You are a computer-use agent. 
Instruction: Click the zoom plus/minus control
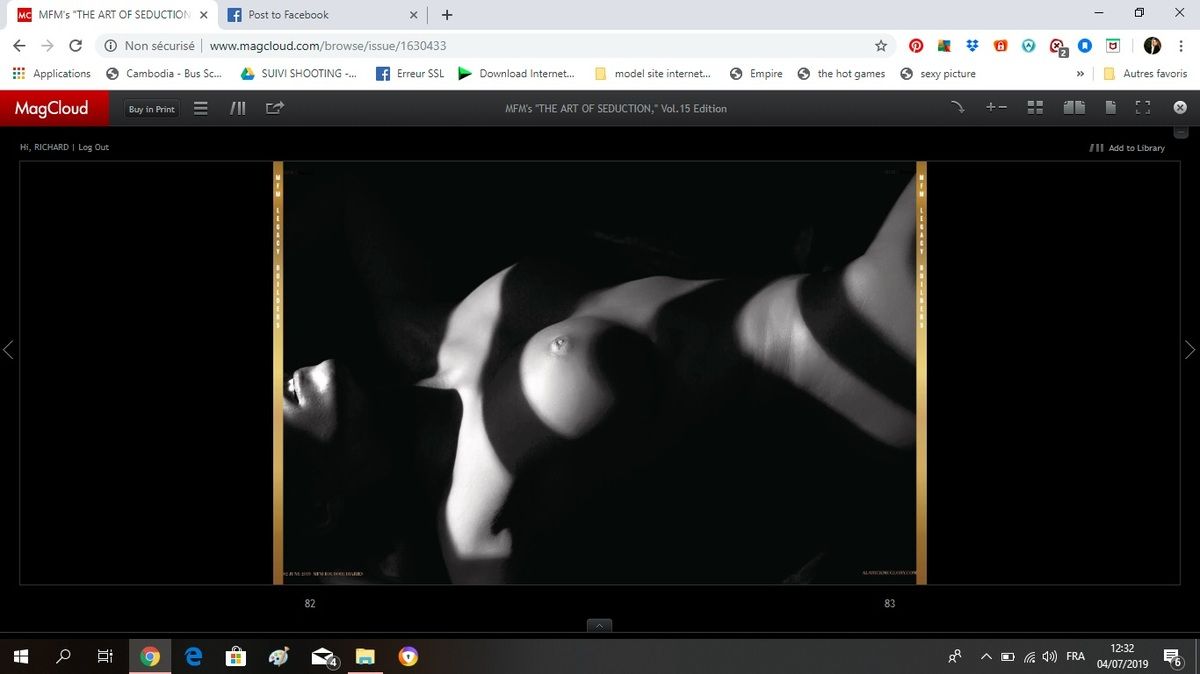996,108
